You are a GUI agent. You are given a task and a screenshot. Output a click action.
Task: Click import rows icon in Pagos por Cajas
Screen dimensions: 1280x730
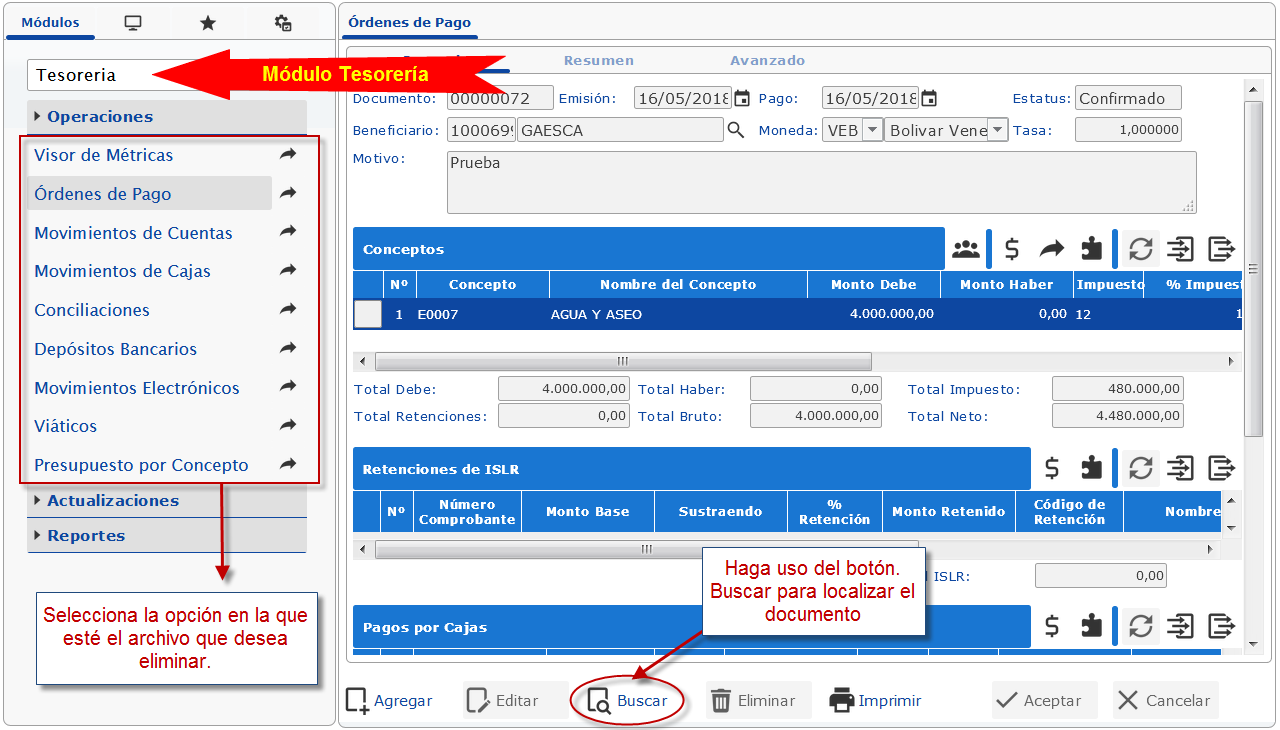(1181, 627)
